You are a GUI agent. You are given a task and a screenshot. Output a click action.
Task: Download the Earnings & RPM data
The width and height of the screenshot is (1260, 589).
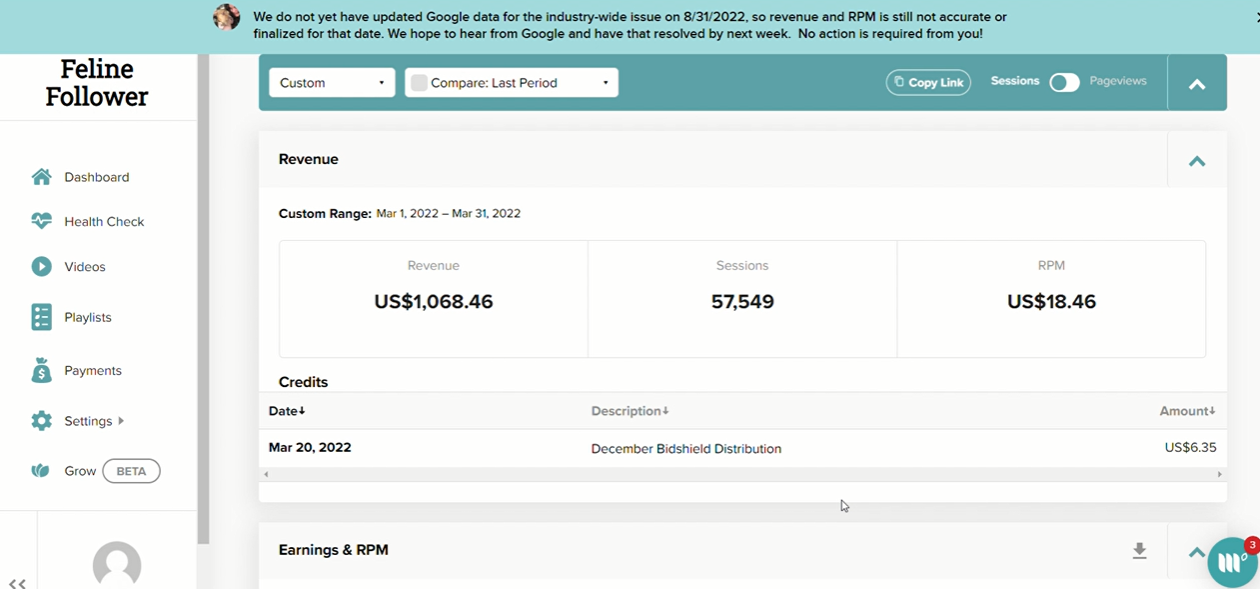pyautogui.click(x=1139, y=551)
